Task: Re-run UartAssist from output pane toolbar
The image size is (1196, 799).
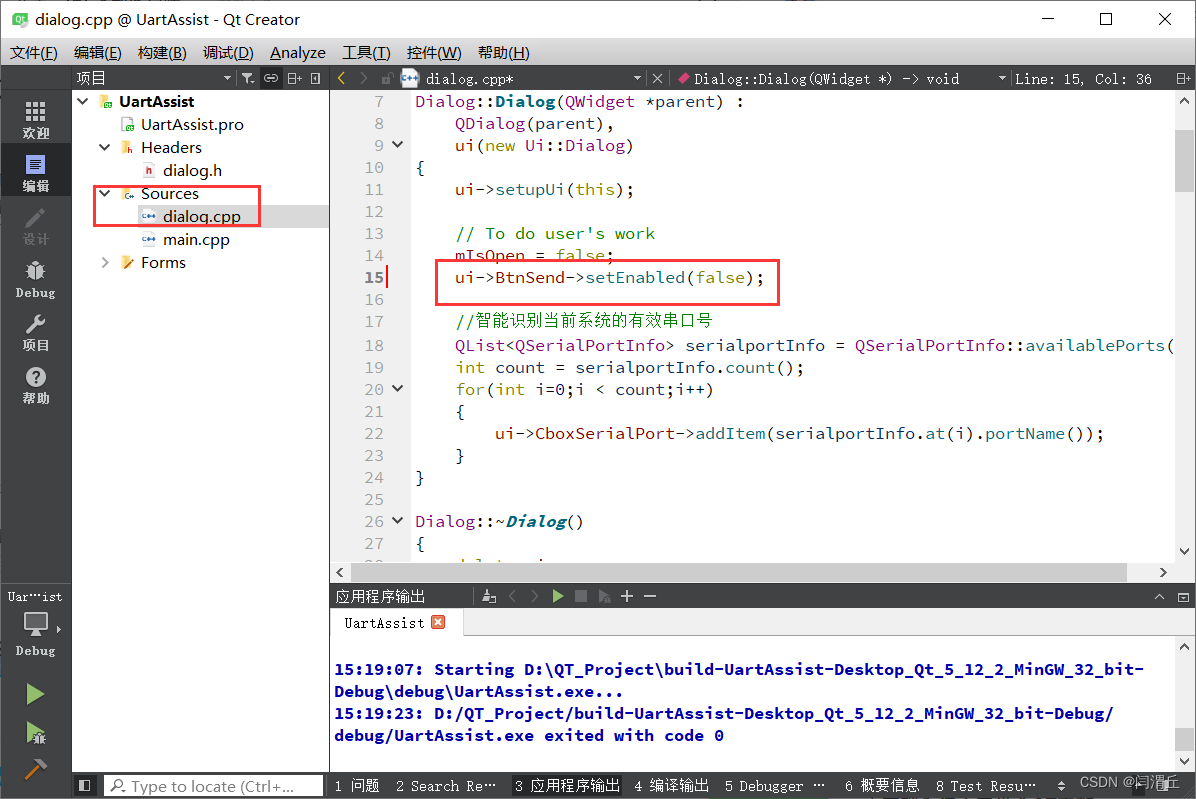Action: pyautogui.click(x=558, y=596)
